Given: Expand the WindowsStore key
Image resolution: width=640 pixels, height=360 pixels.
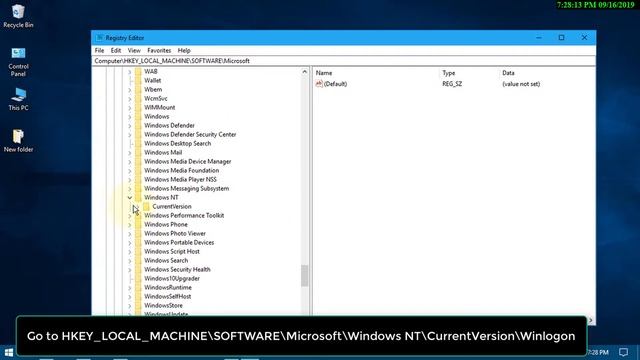Looking at the screenshot, I should [130, 306].
